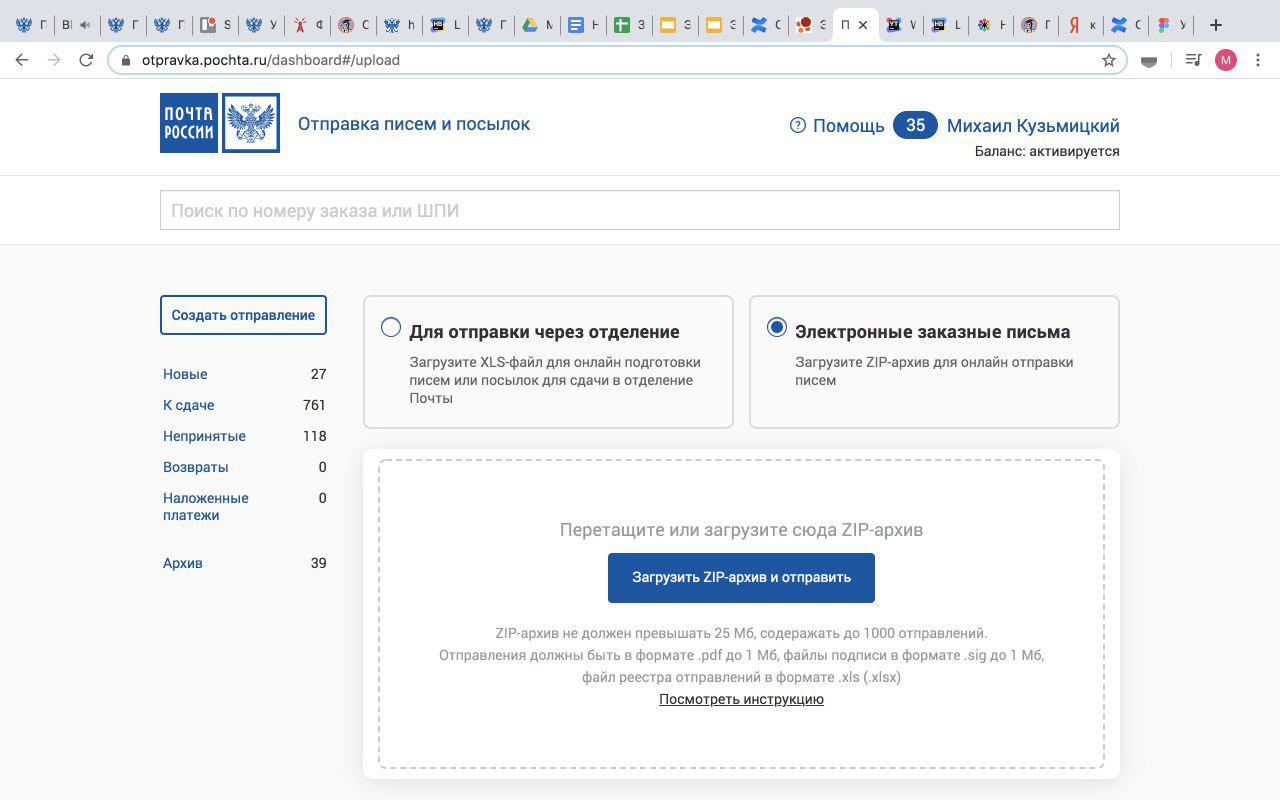Viewport: 1280px width, 800px height.
Task: Open the Chrome profile avatar M
Action: click(x=1226, y=60)
